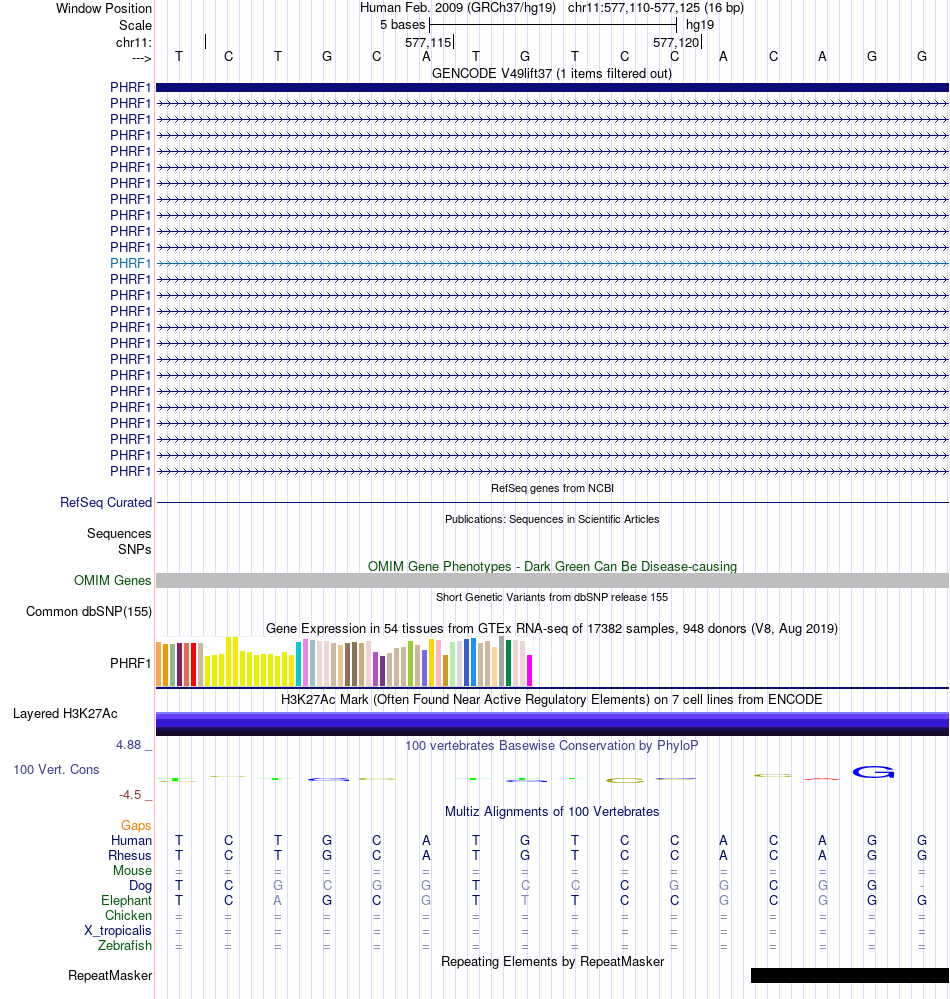Open the GENCODE V49lift37 track title
The height and width of the screenshot is (999, 950).
coord(552,73)
